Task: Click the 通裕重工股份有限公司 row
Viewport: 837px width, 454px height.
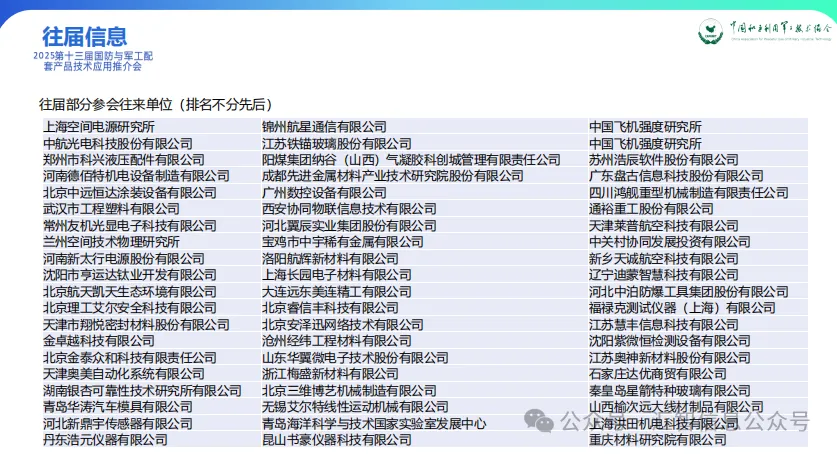Action: point(651,209)
